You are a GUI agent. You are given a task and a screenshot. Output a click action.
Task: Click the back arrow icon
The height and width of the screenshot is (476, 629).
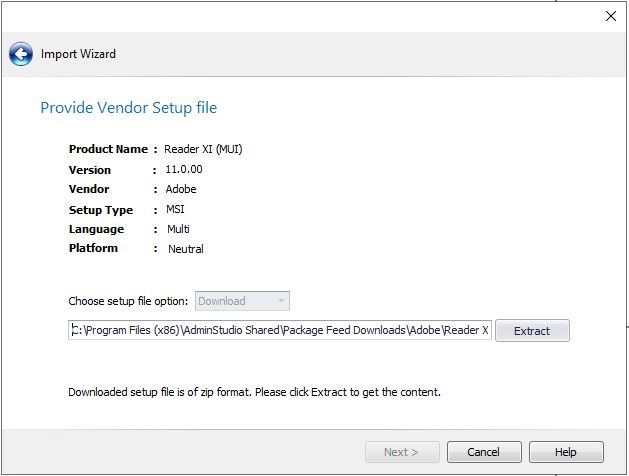pos(21,54)
